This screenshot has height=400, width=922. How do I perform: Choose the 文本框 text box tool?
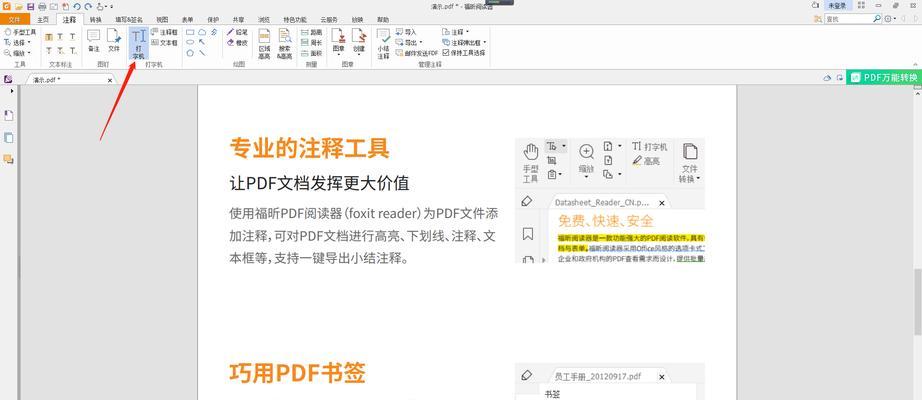click(x=165, y=42)
